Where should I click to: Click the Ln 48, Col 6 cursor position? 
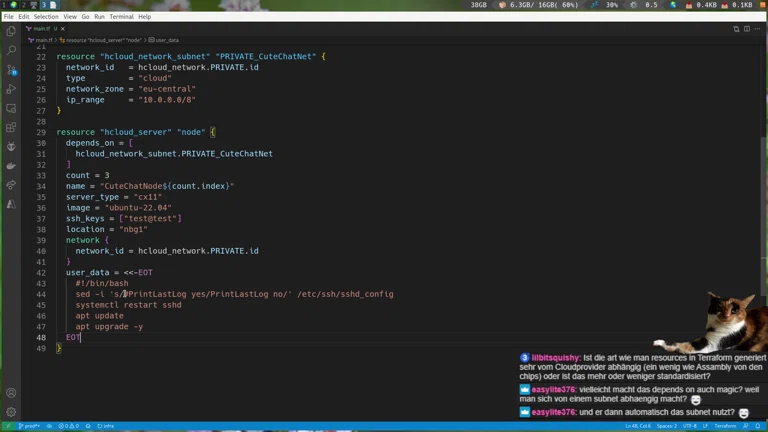(638, 426)
